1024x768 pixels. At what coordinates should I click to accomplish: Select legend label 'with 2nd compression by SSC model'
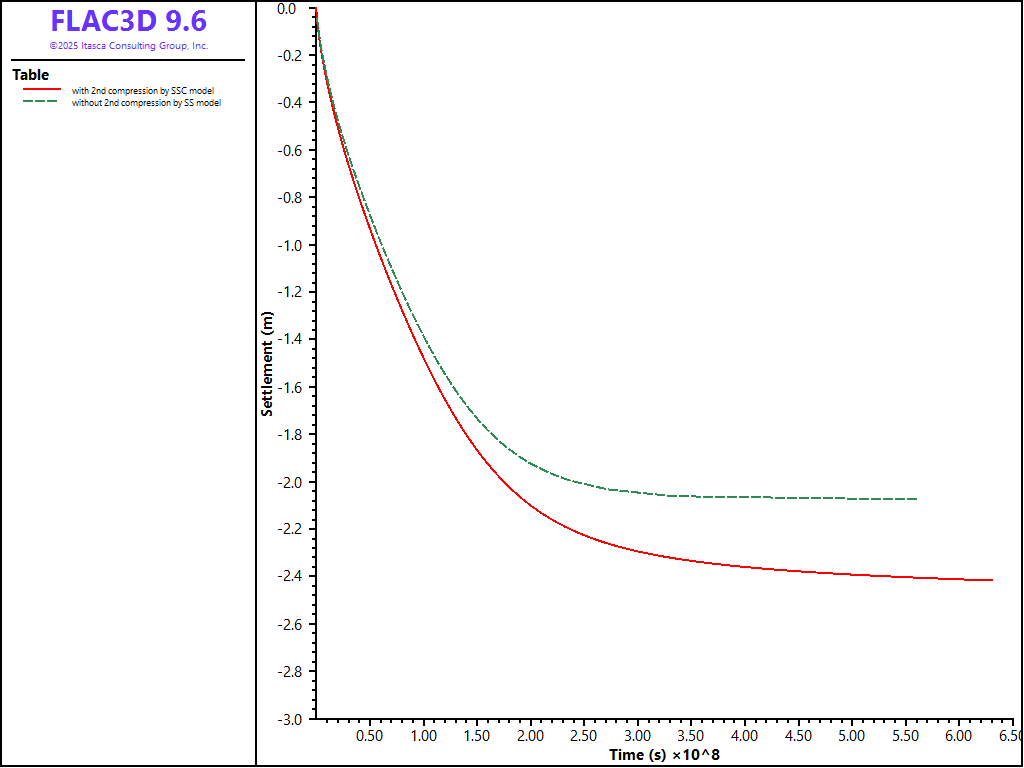click(x=142, y=91)
